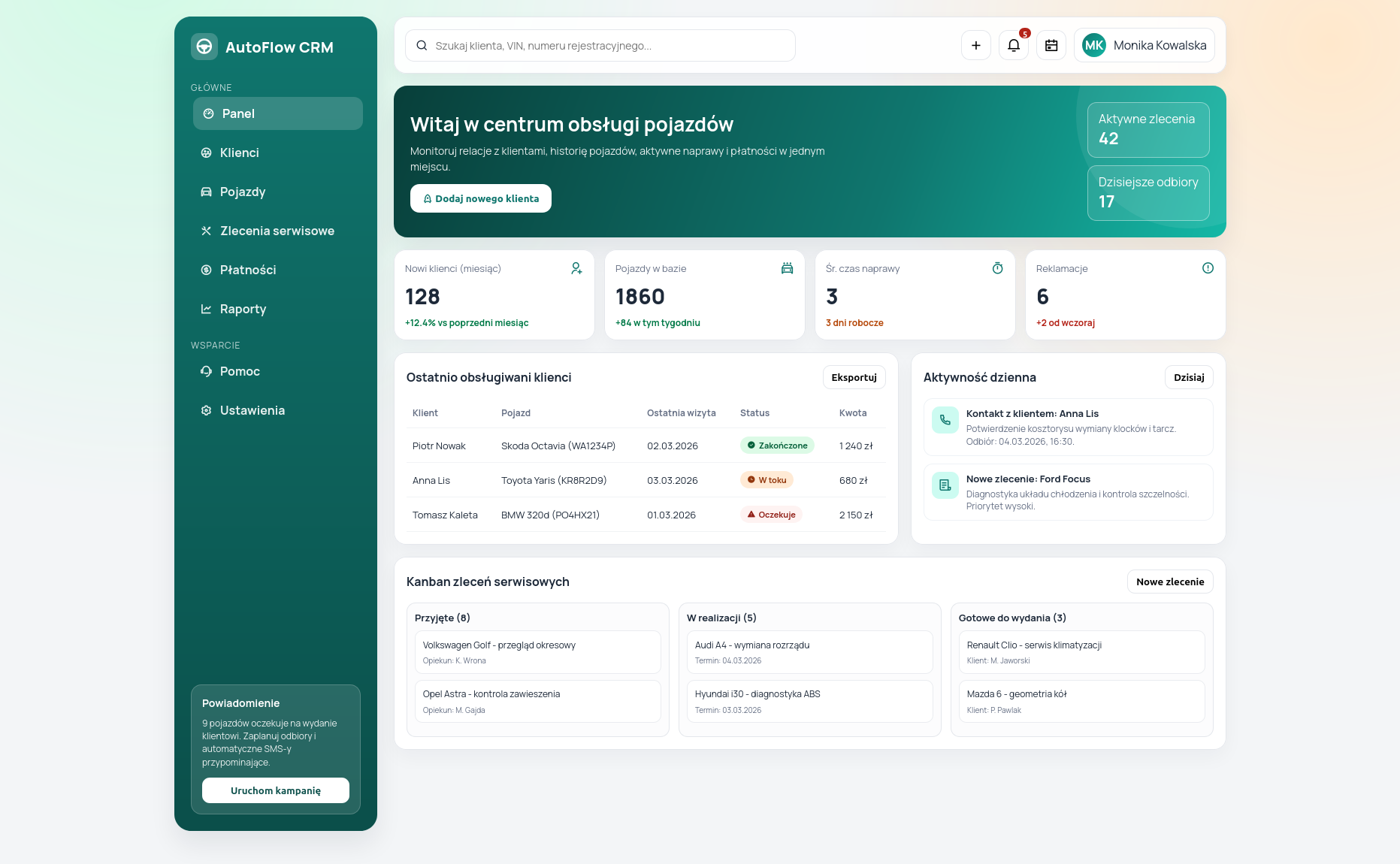Click the Panel dashboard icon in sidebar
Image resolution: width=1400 pixels, height=864 pixels.
[x=208, y=113]
